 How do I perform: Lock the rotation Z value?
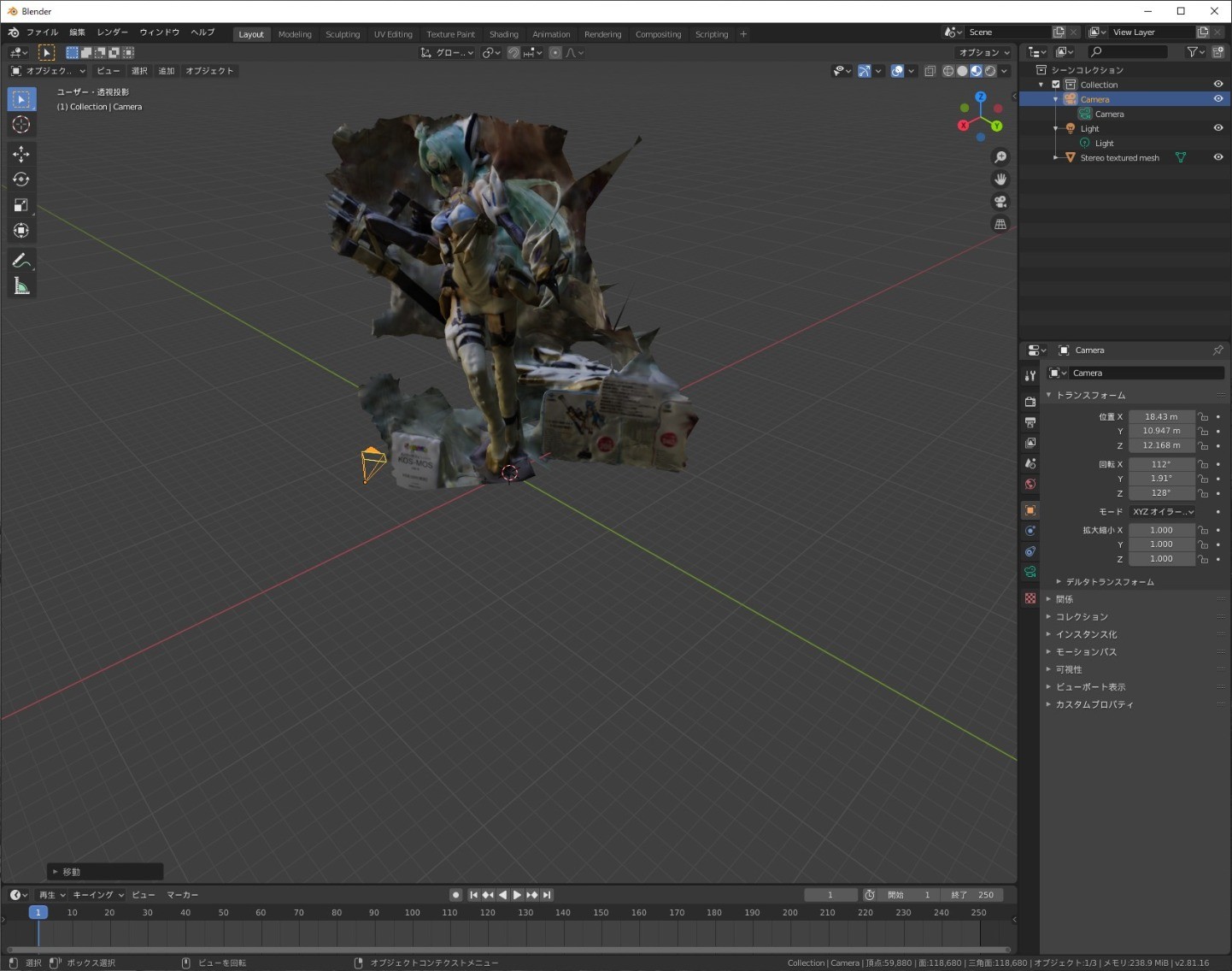1203,493
